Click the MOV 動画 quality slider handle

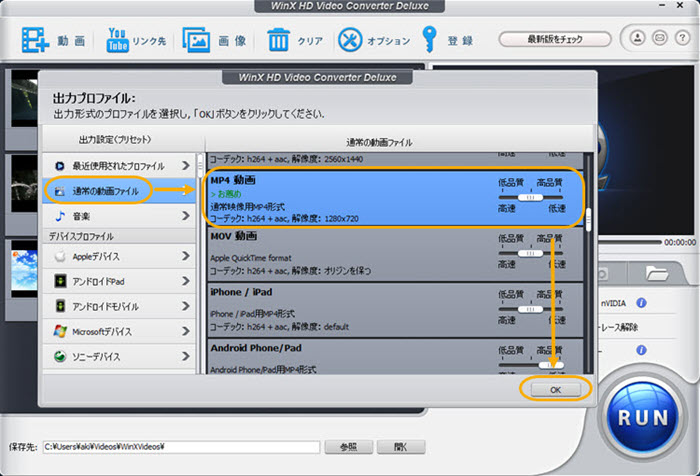point(530,253)
